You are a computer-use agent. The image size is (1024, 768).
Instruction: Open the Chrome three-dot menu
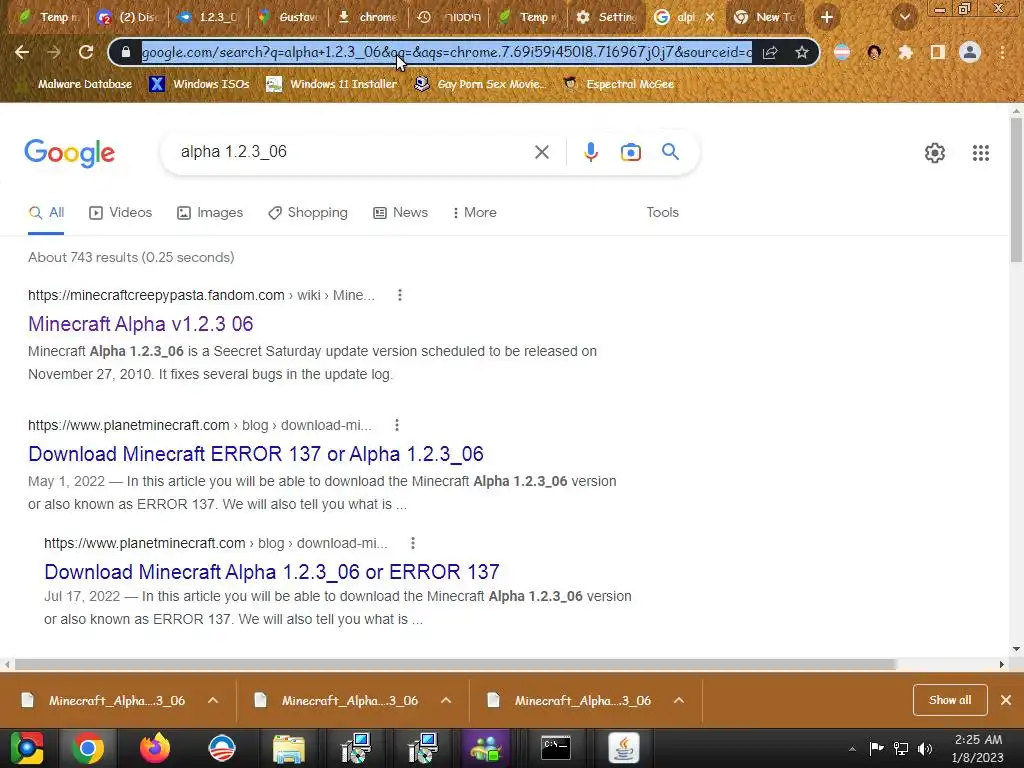(x=1002, y=52)
